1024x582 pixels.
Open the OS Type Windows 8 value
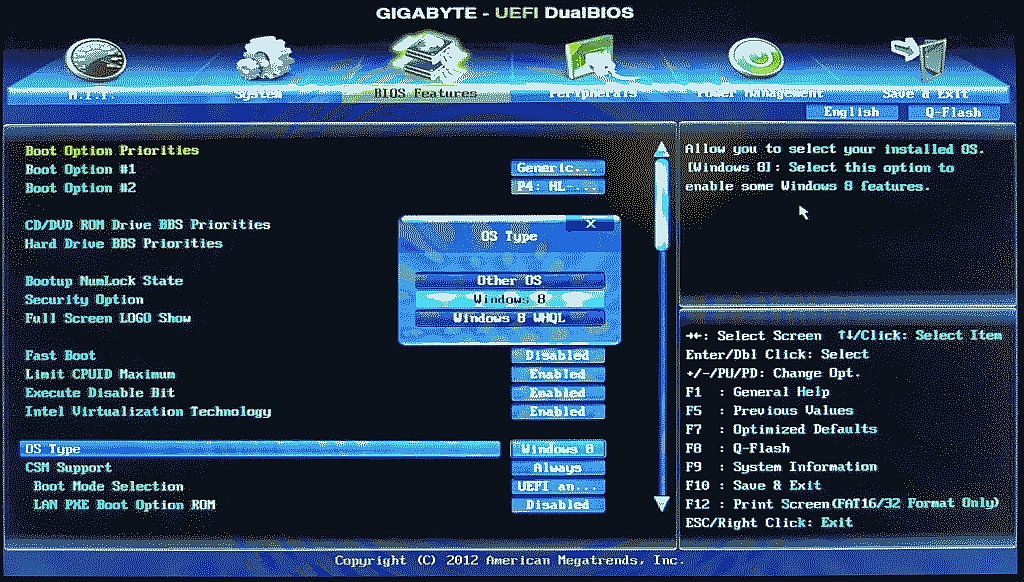coord(557,449)
